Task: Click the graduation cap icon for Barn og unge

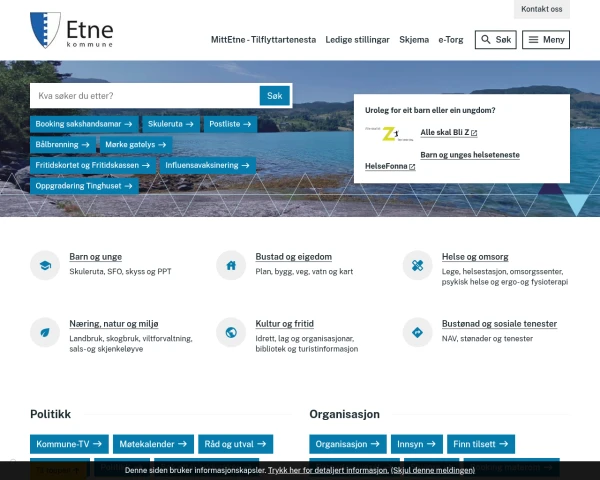Action: (45, 265)
